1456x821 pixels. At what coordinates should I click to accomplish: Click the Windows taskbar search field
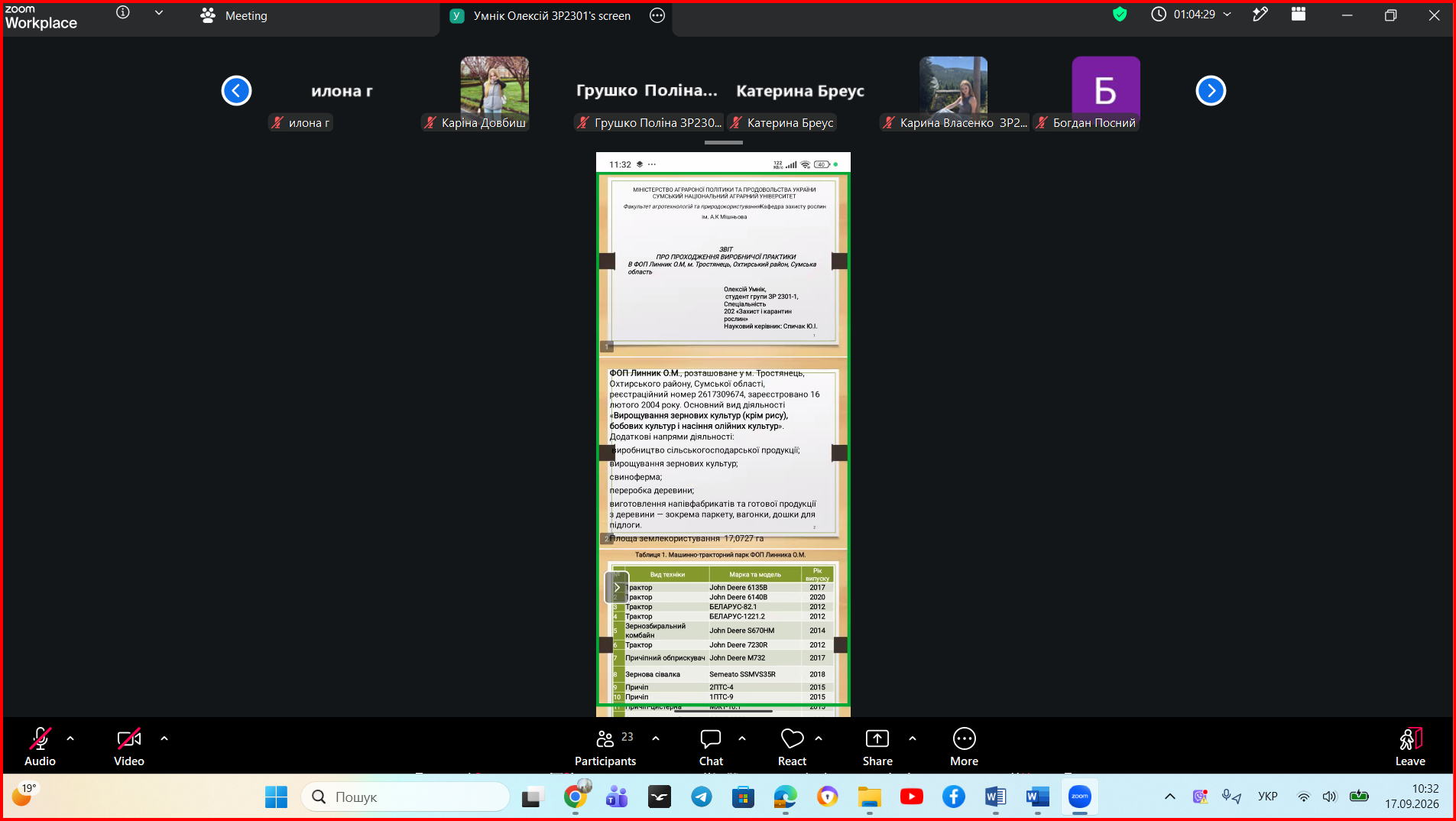tap(406, 797)
